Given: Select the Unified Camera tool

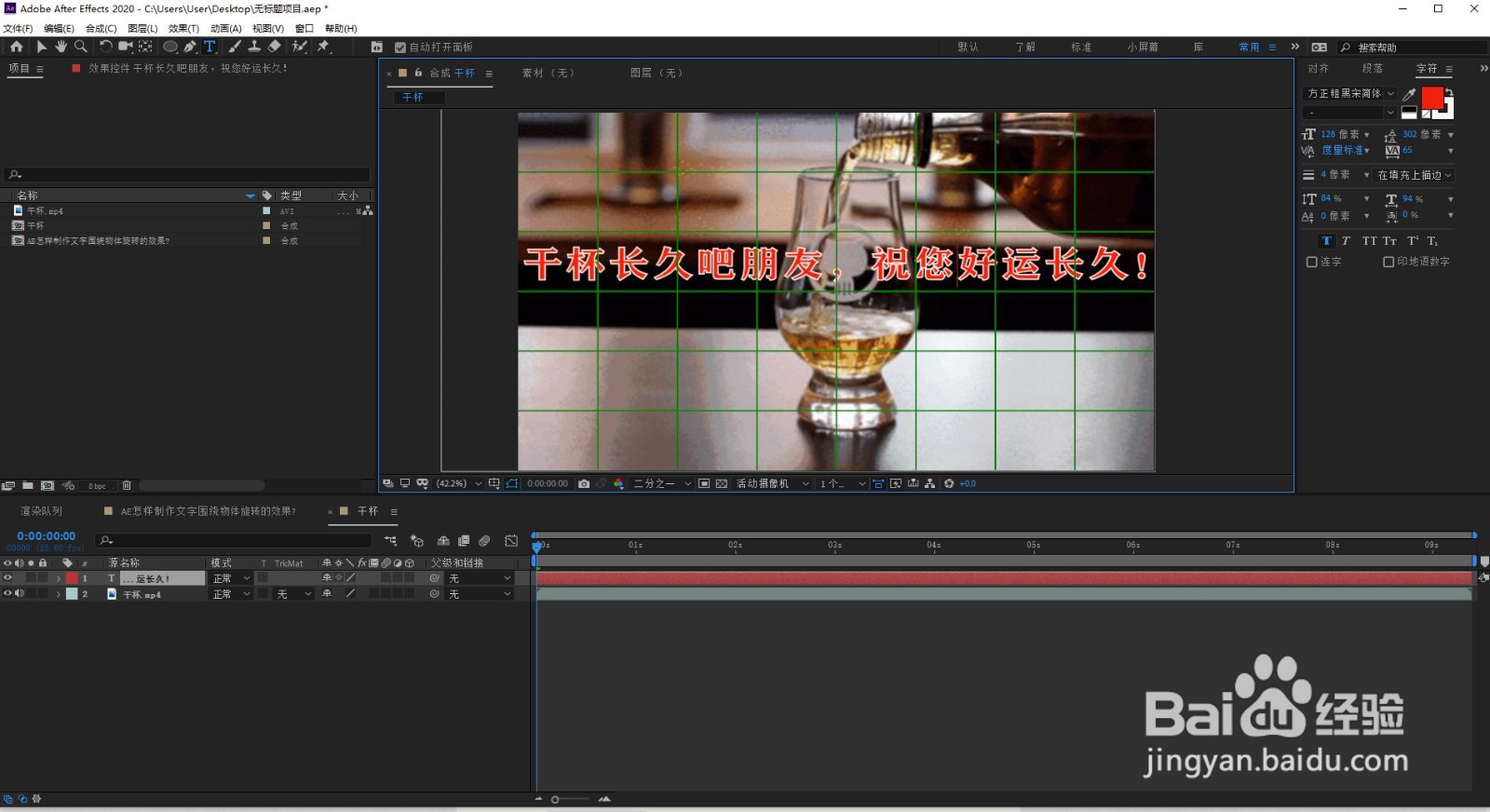Looking at the screenshot, I should (125, 47).
